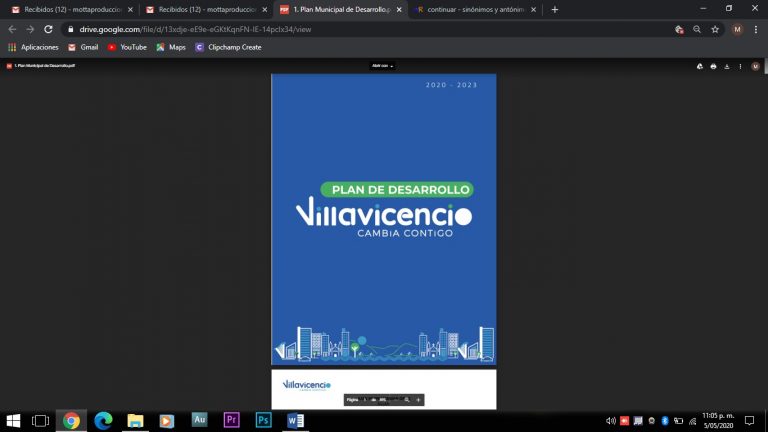
Task: Open the clock showing 11:05 p. m.
Action: (x=718, y=421)
